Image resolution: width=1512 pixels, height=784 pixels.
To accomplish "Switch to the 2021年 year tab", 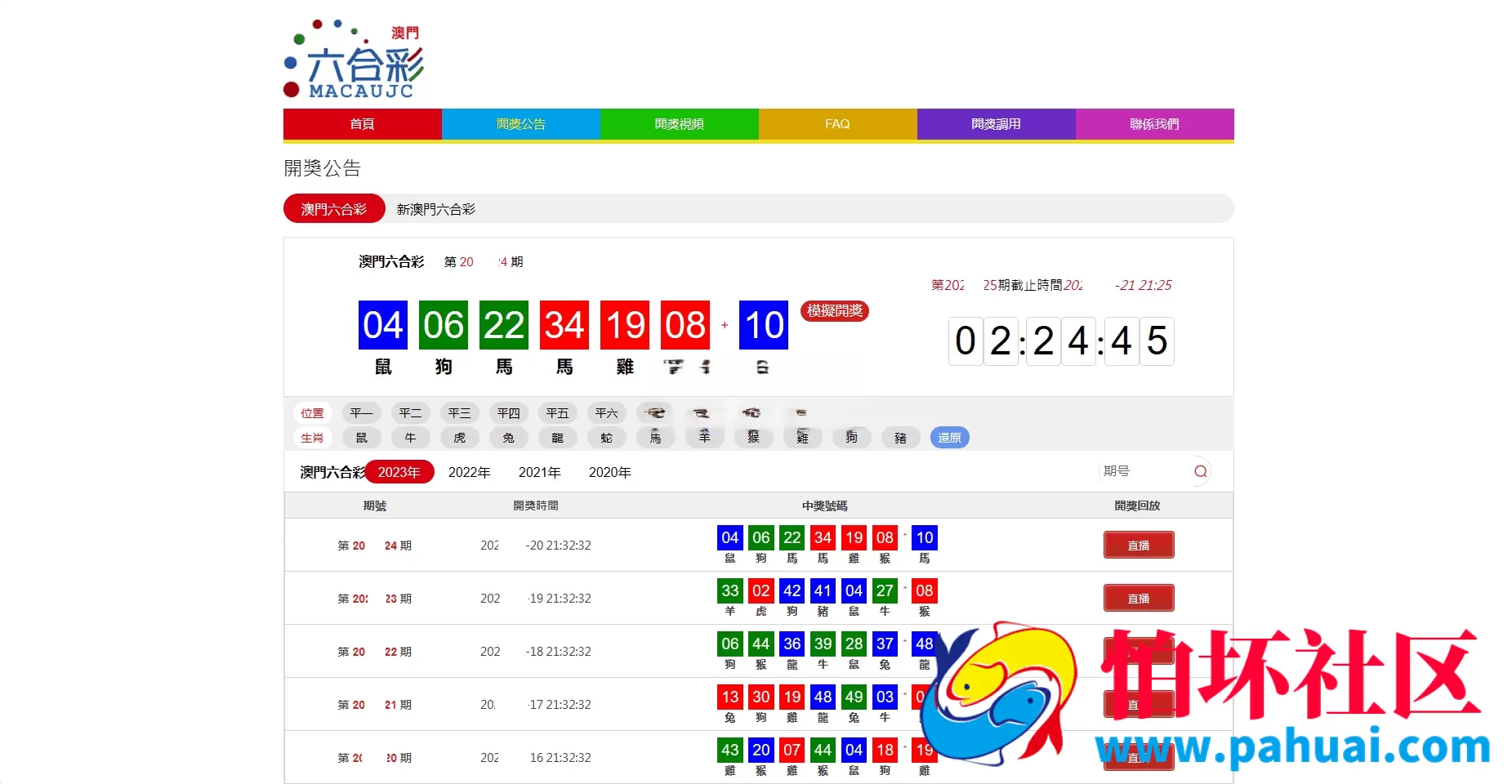I will 540,472.
